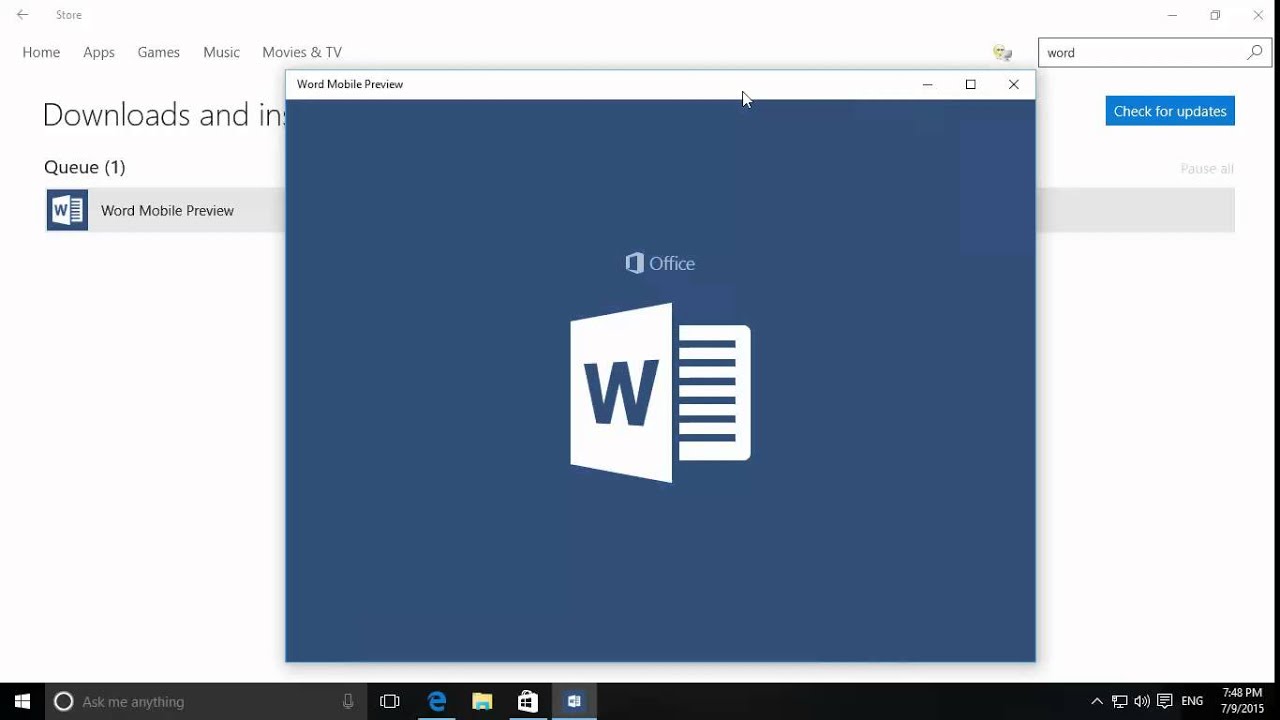This screenshot has height=720, width=1280.
Task: Open the Games tab in Store
Action: tap(159, 52)
